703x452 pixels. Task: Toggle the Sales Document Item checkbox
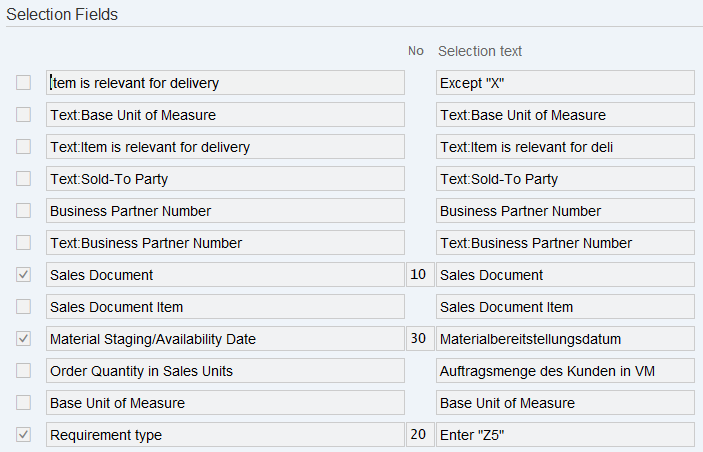(24, 307)
